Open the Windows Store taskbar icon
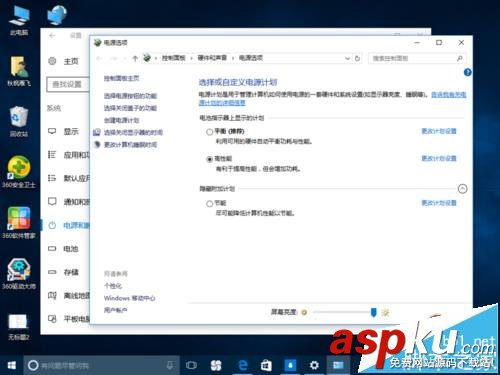Image resolution: width=500 pixels, height=375 pixels. point(266,366)
